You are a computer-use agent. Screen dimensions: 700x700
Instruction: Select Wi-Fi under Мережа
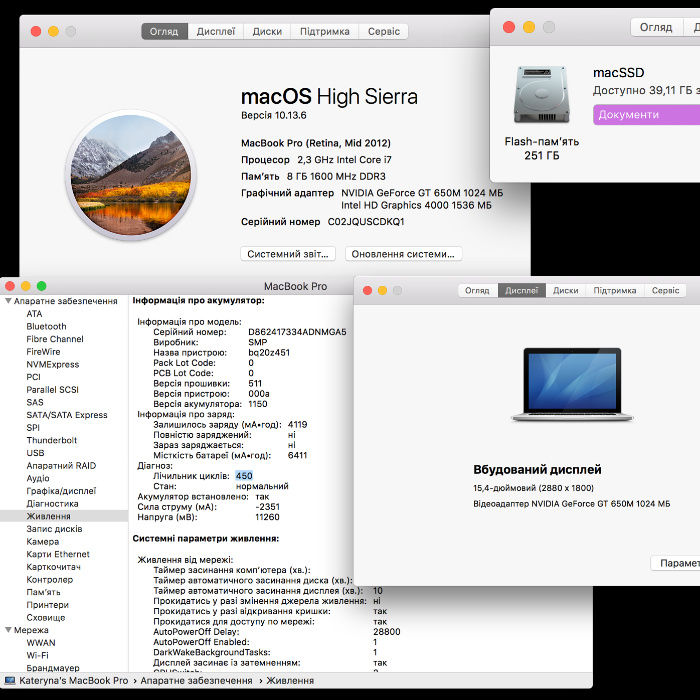click(37, 655)
